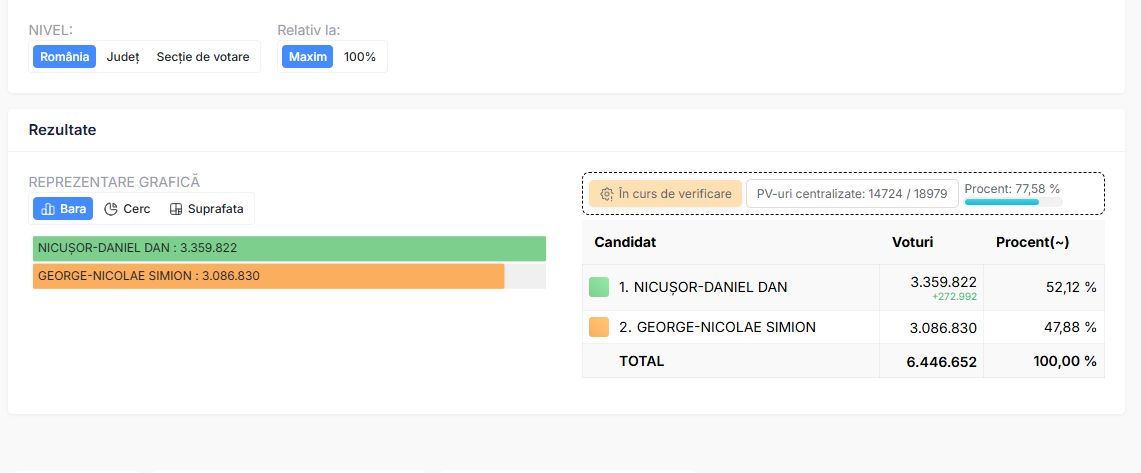The height and width of the screenshot is (473, 1141).
Task: Select Secție de votare level
Action: pos(203,57)
